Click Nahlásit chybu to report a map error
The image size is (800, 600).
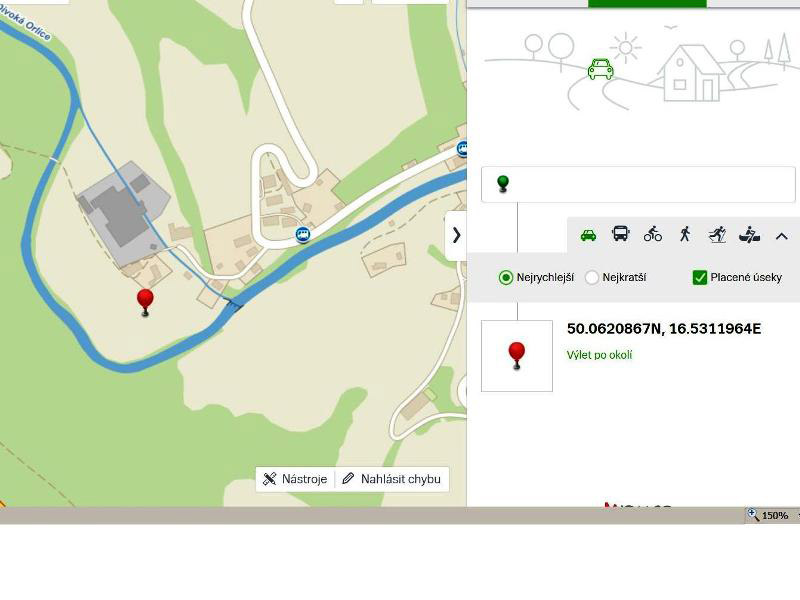click(x=391, y=479)
